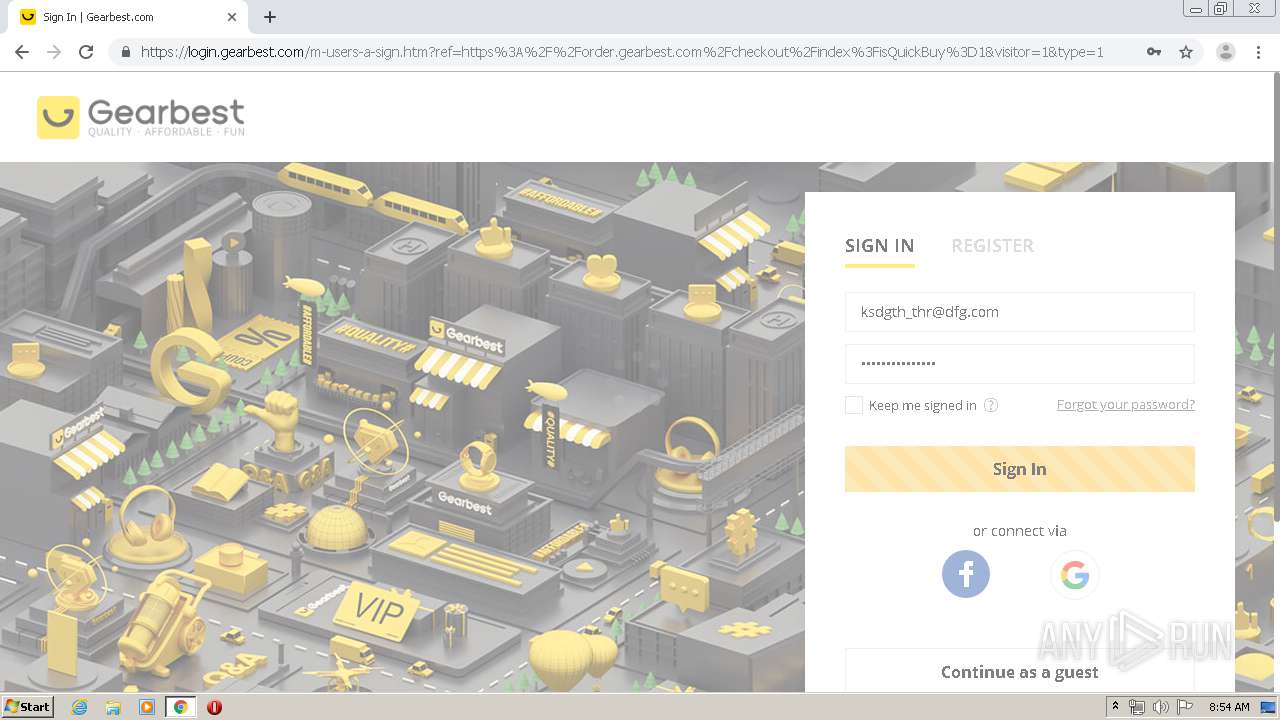This screenshot has height=720, width=1280.
Task: Focus the email input field
Action: point(1020,312)
